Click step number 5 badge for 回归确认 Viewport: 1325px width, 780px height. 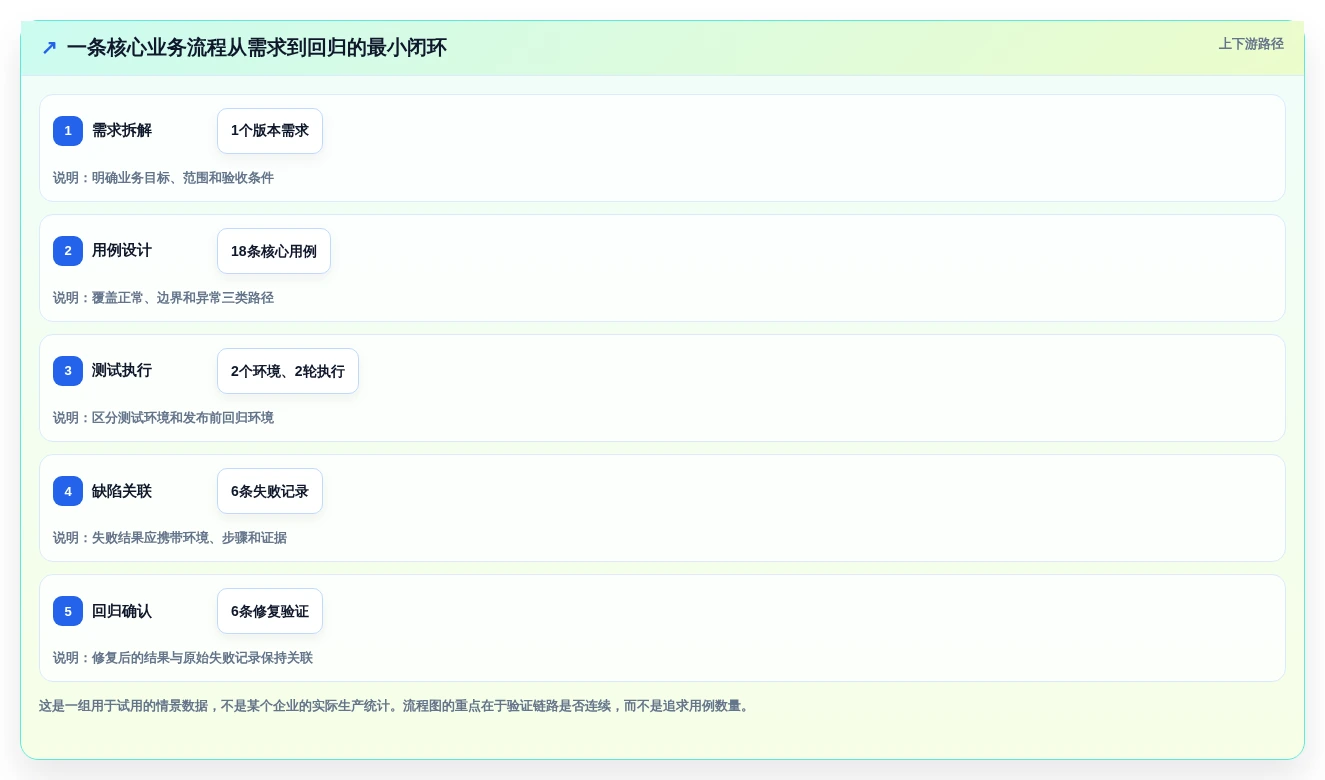68,611
